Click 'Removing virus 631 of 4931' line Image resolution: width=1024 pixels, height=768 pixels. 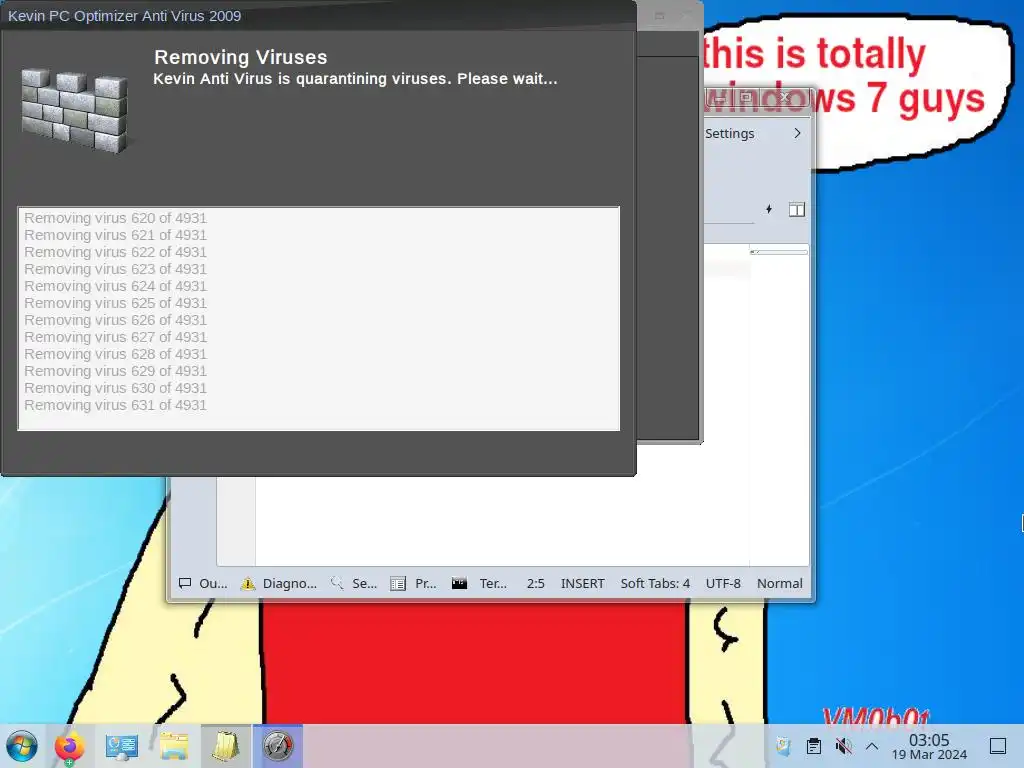[116, 405]
